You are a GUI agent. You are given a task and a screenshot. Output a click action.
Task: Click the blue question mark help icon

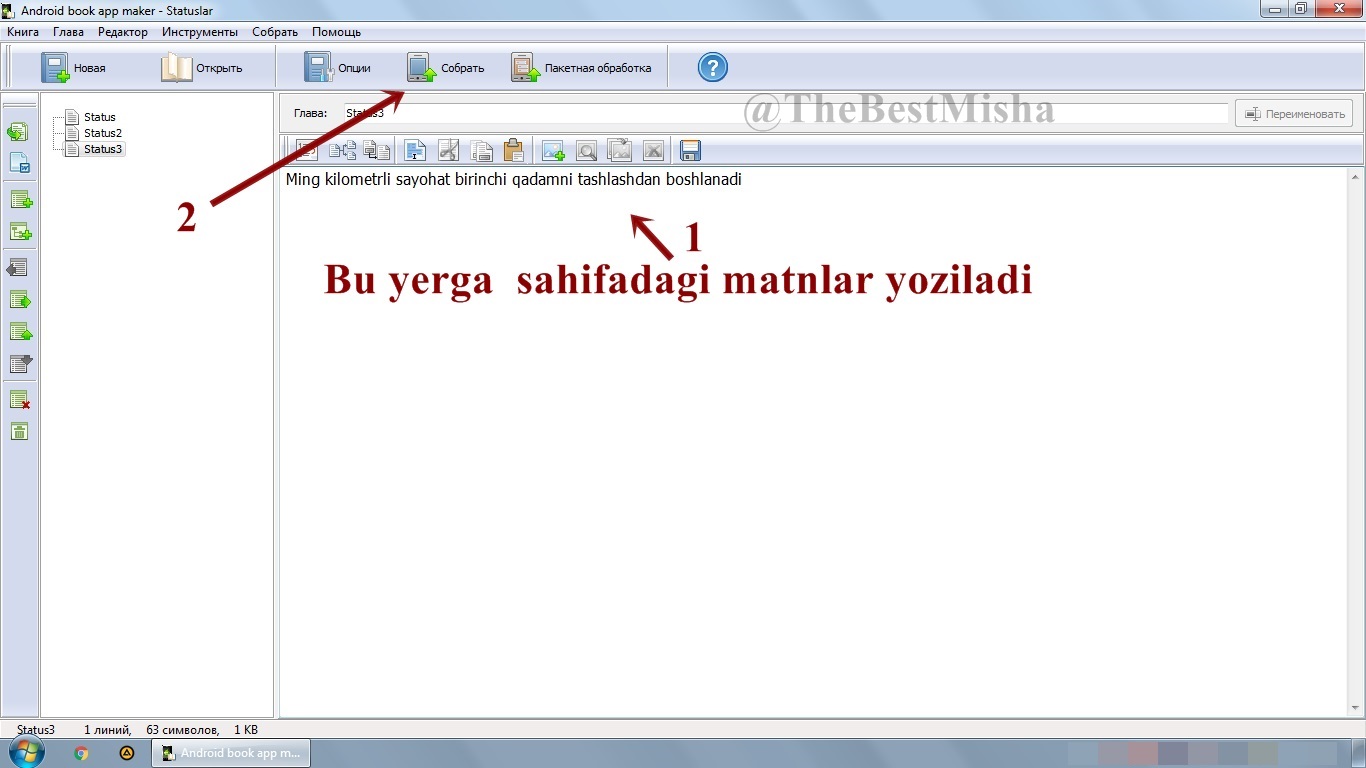click(712, 68)
